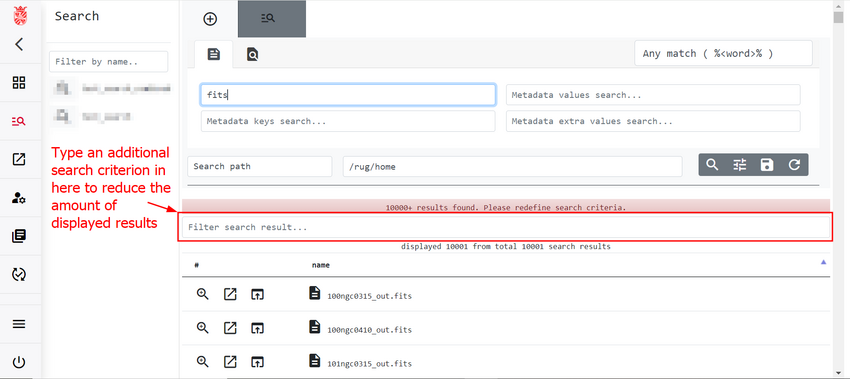Zoom into details of 100ngc0315_out.fits

pos(203,294)
